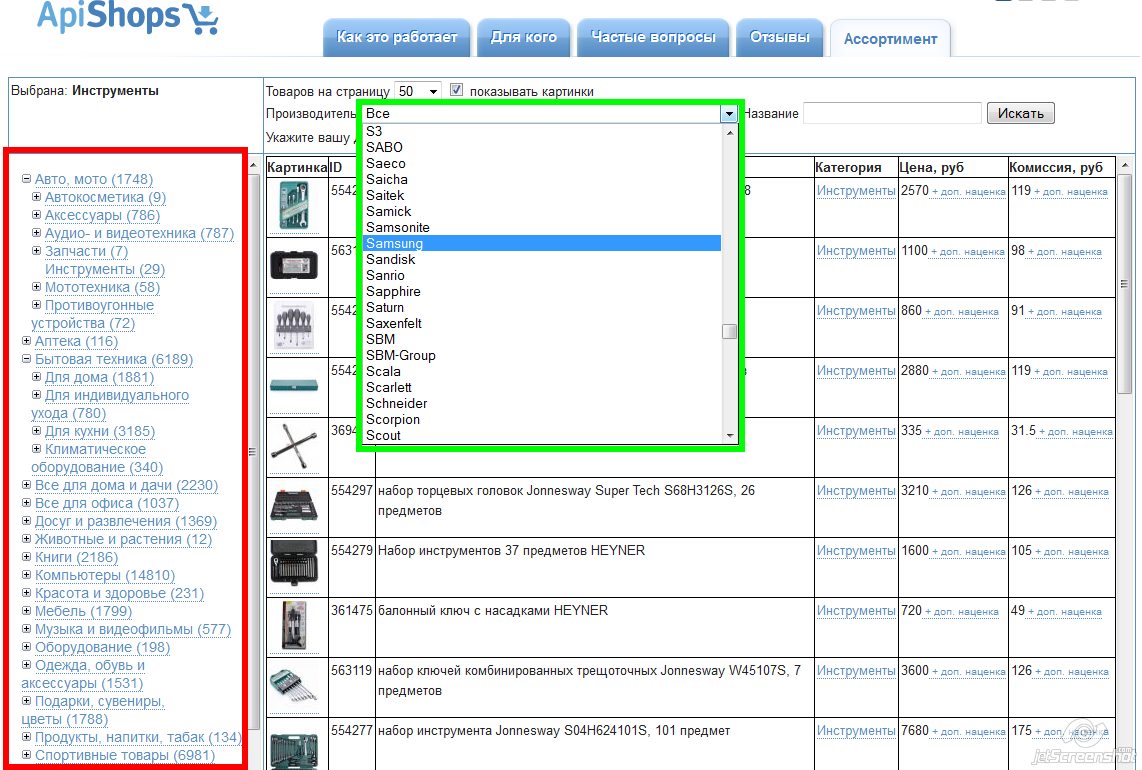
Task: Open thumbnail of HEYNER wheel wrench with sockets
Action: pos(293,625)
